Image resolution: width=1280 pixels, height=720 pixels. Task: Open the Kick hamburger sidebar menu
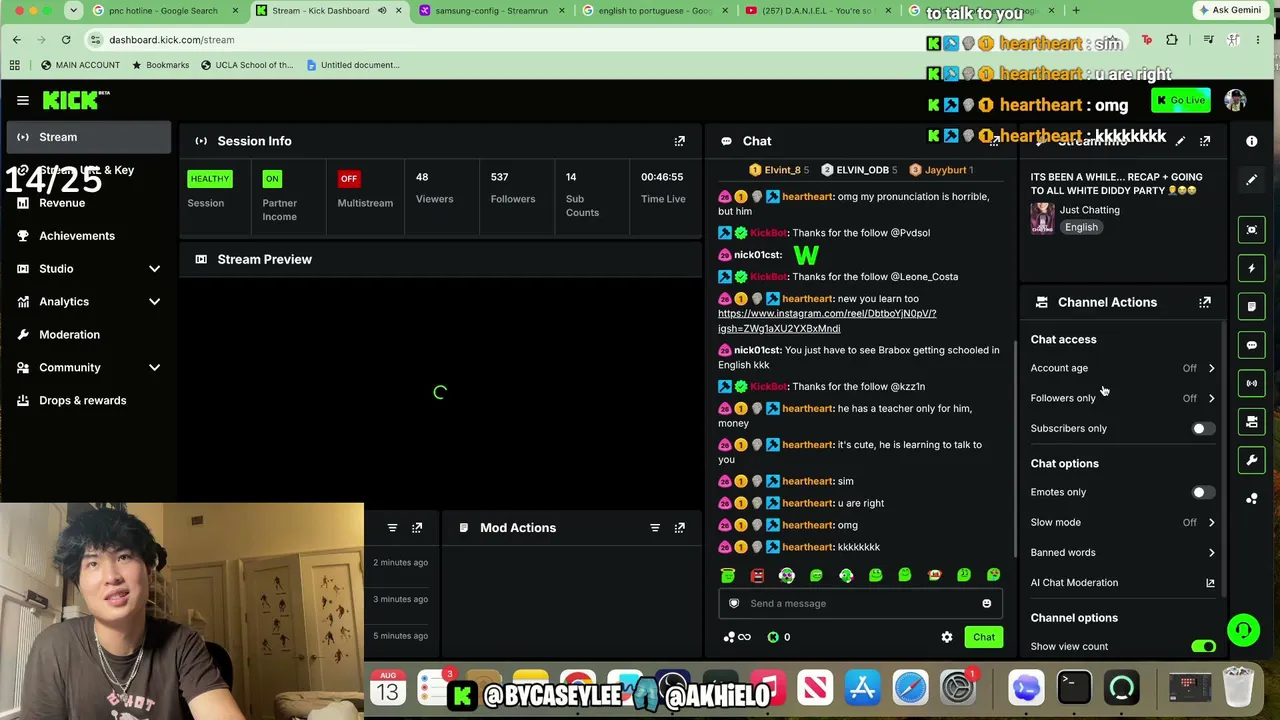tap(22, 100)
